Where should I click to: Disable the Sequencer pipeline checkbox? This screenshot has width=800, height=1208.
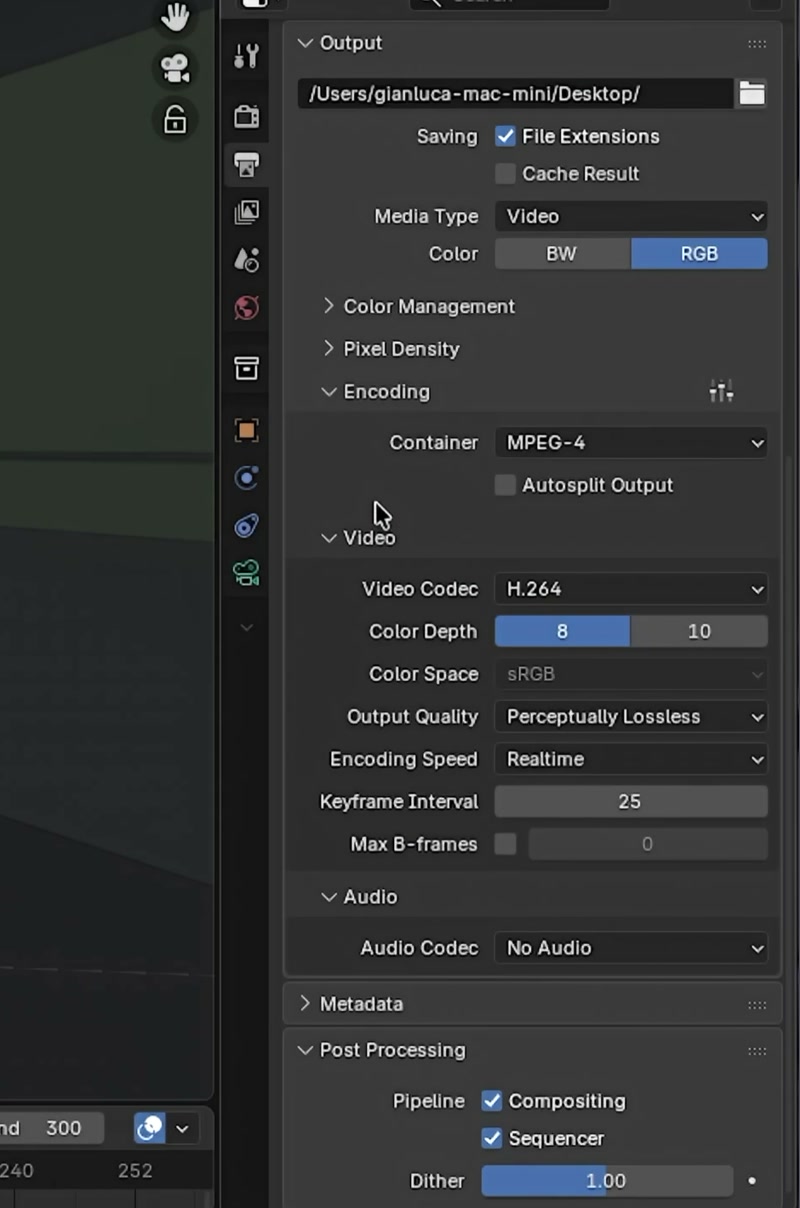[x=491, y=1138]
